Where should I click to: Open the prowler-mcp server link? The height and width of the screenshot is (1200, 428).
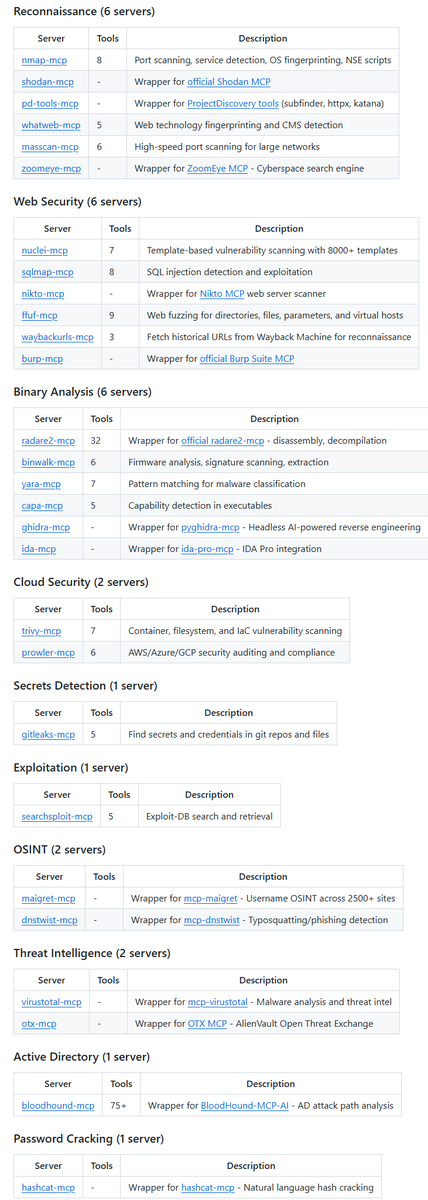(48, 652)
